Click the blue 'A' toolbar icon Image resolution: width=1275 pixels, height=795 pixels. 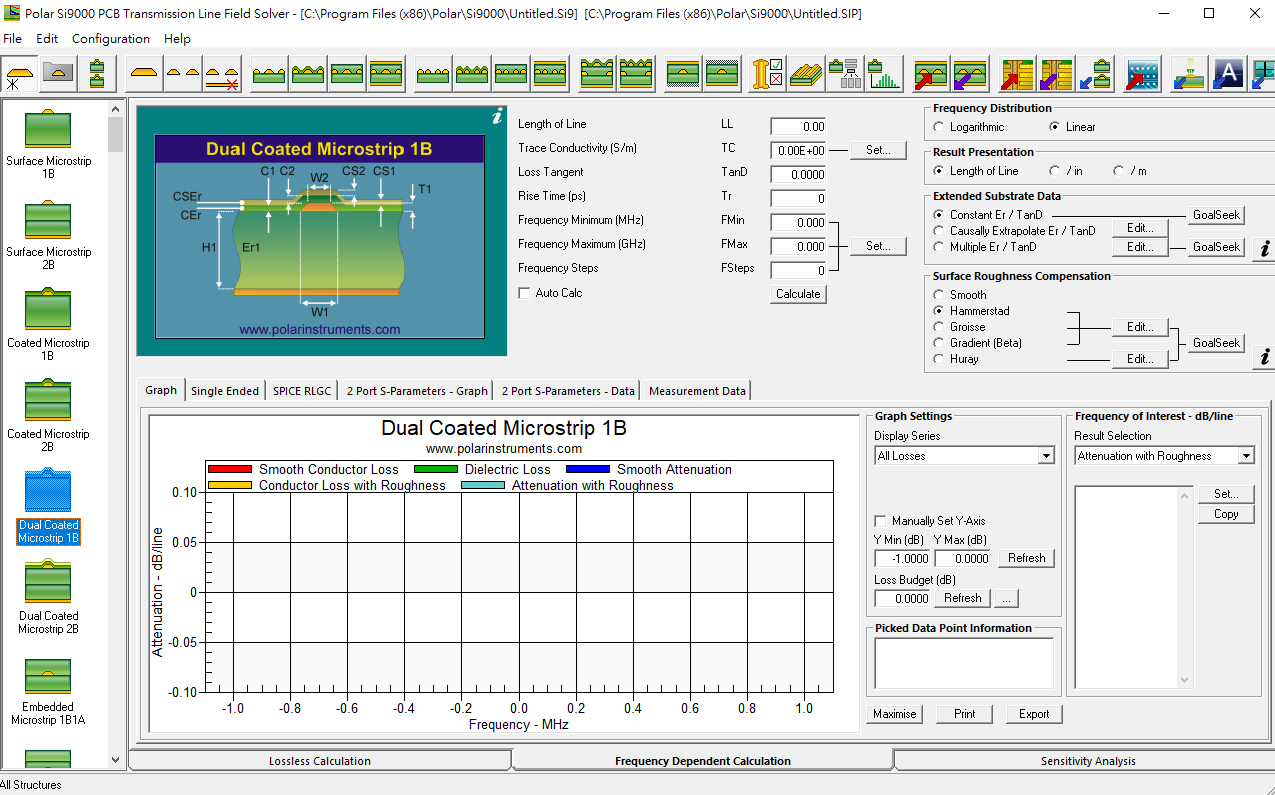tap(1228, 74)
